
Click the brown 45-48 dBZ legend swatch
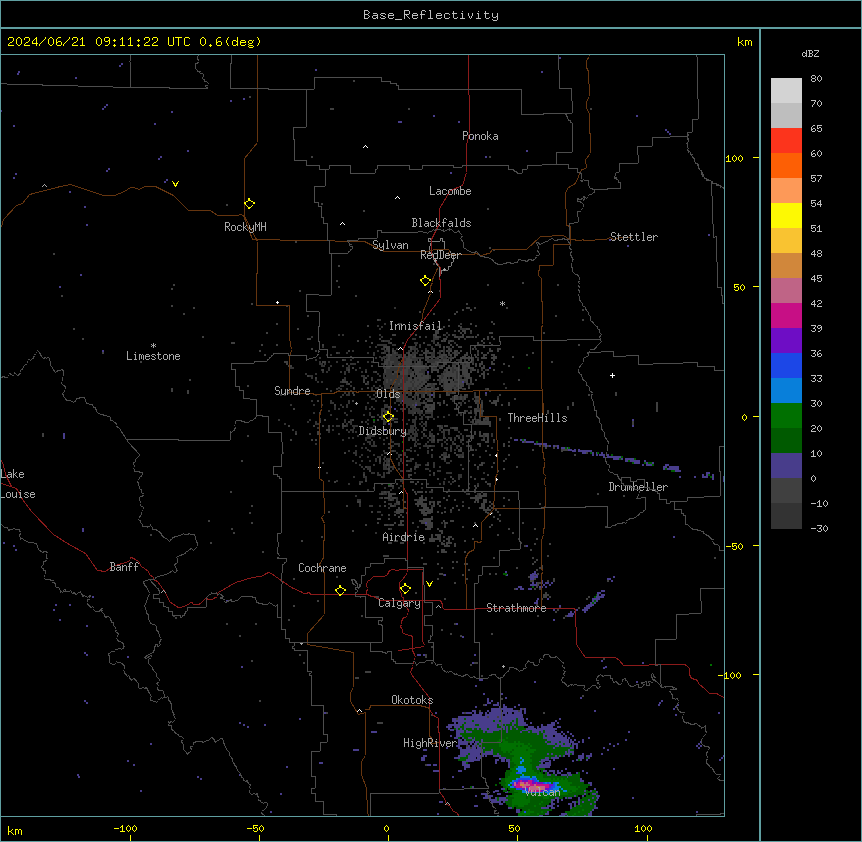tap(786, 265)
